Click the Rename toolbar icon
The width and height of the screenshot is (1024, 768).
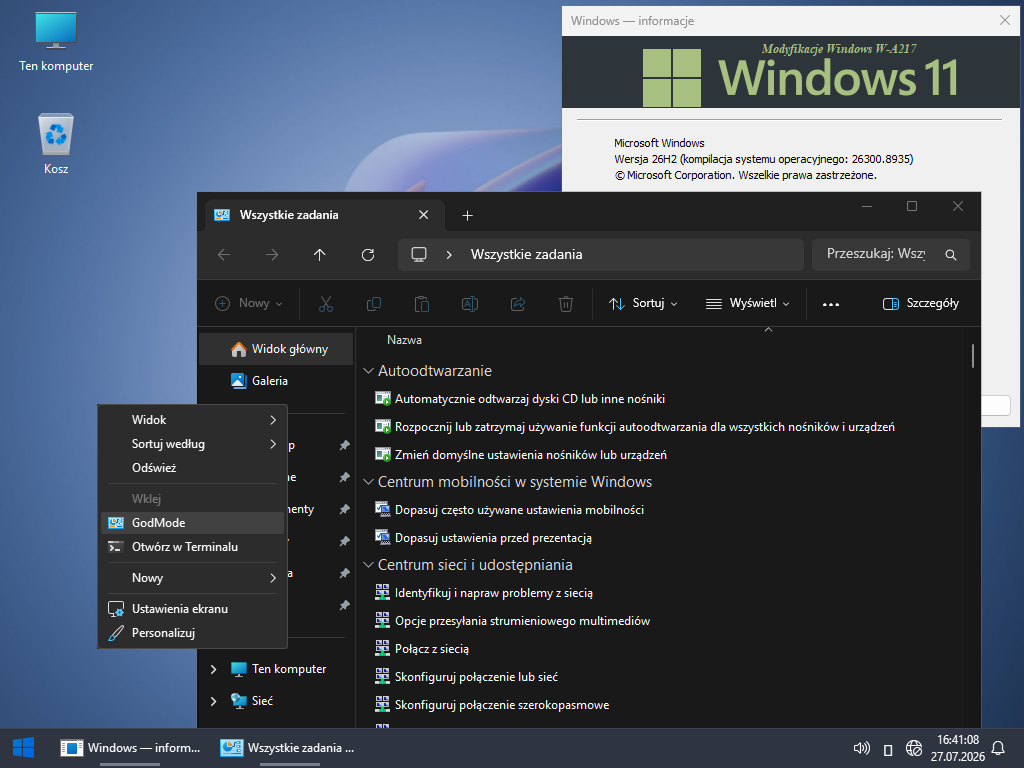[x=470, y=304]
